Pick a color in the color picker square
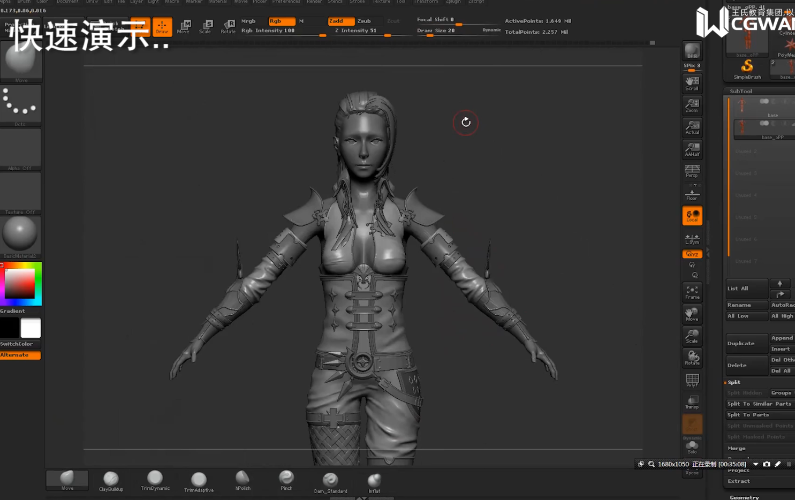 click(x=19, y=285)
